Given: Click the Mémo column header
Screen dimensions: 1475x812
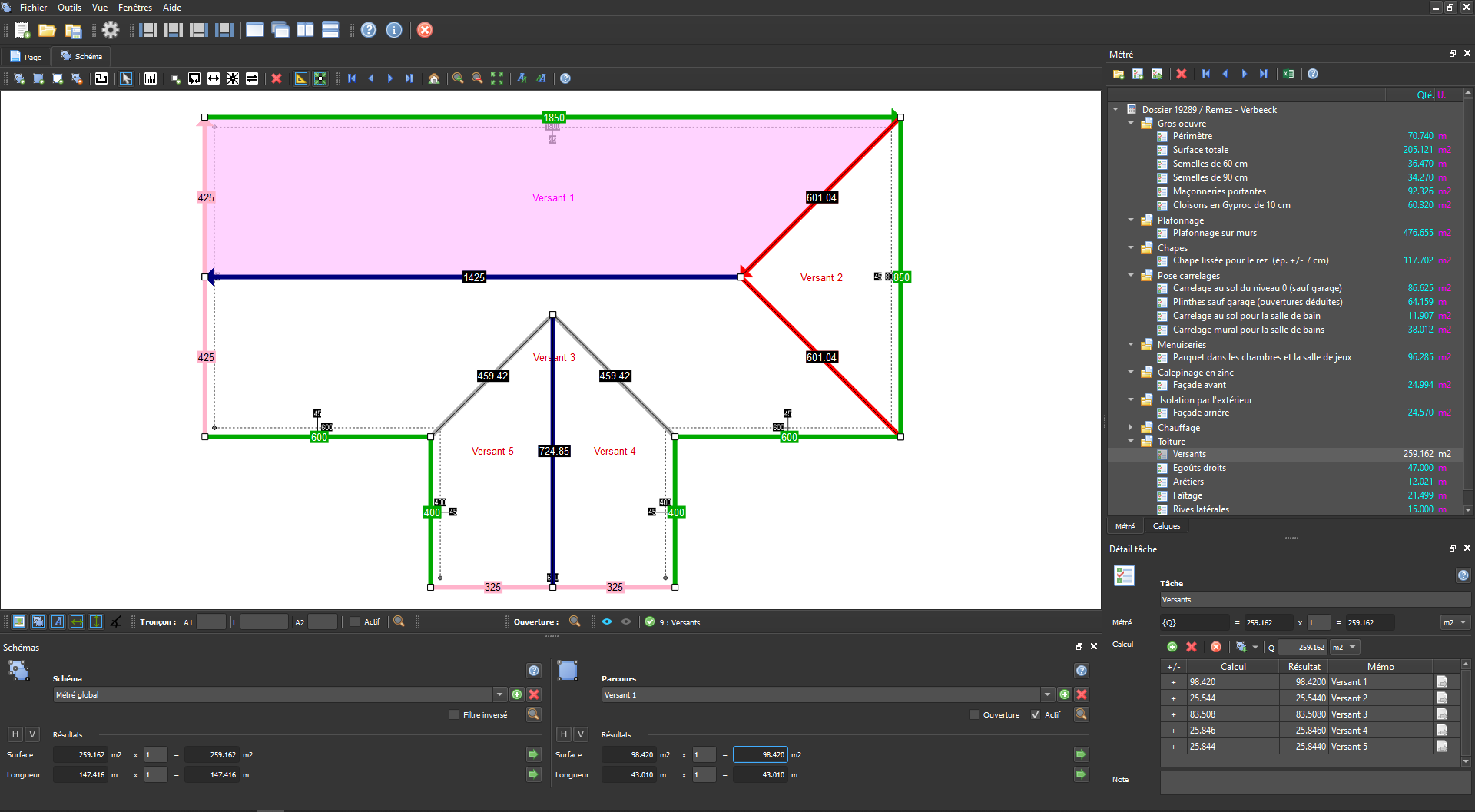Looking at the screenshot, I should pyautogui.click(x=1381, y=666).
